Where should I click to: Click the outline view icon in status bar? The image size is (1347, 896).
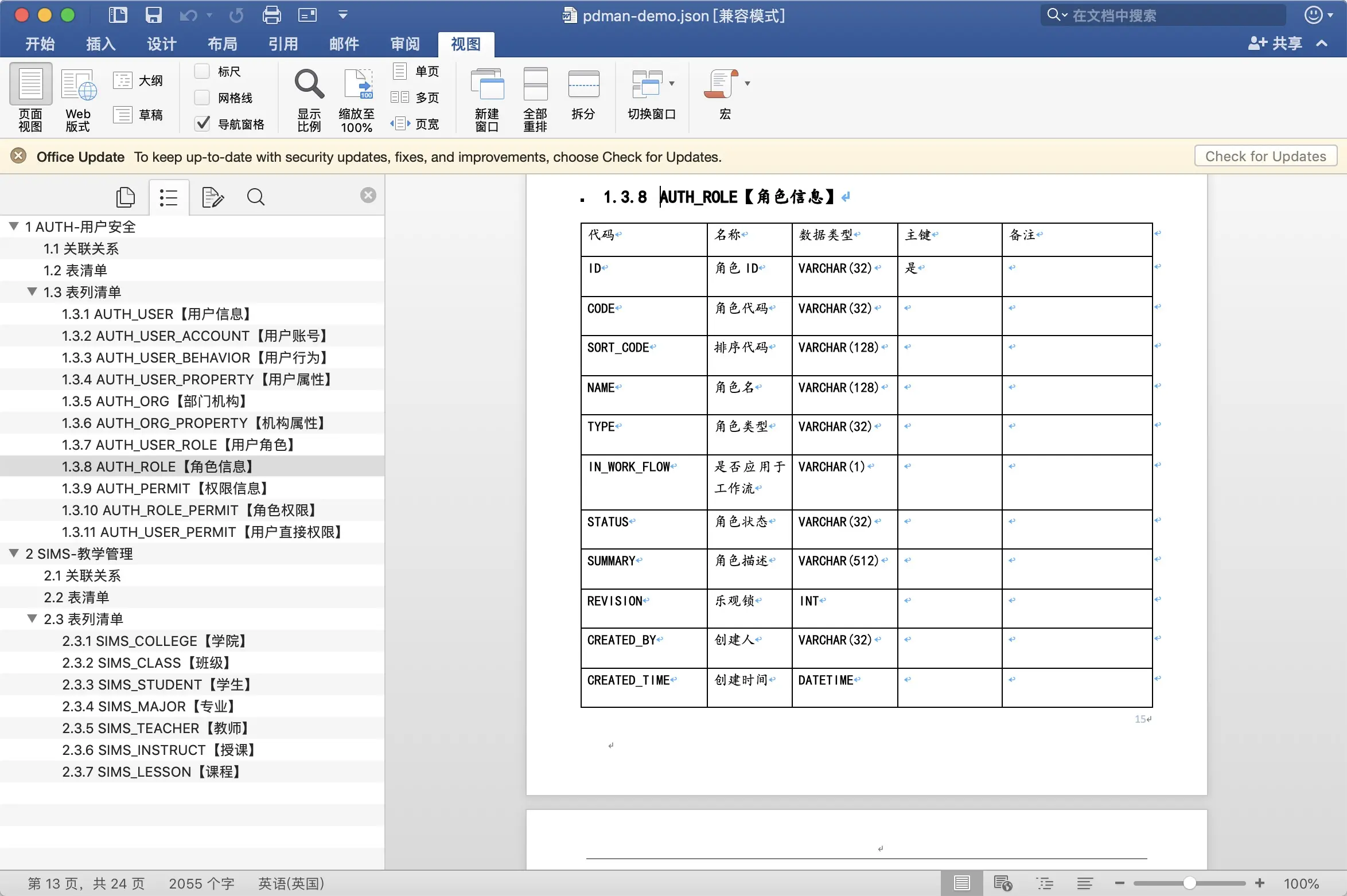[1045, 883]
